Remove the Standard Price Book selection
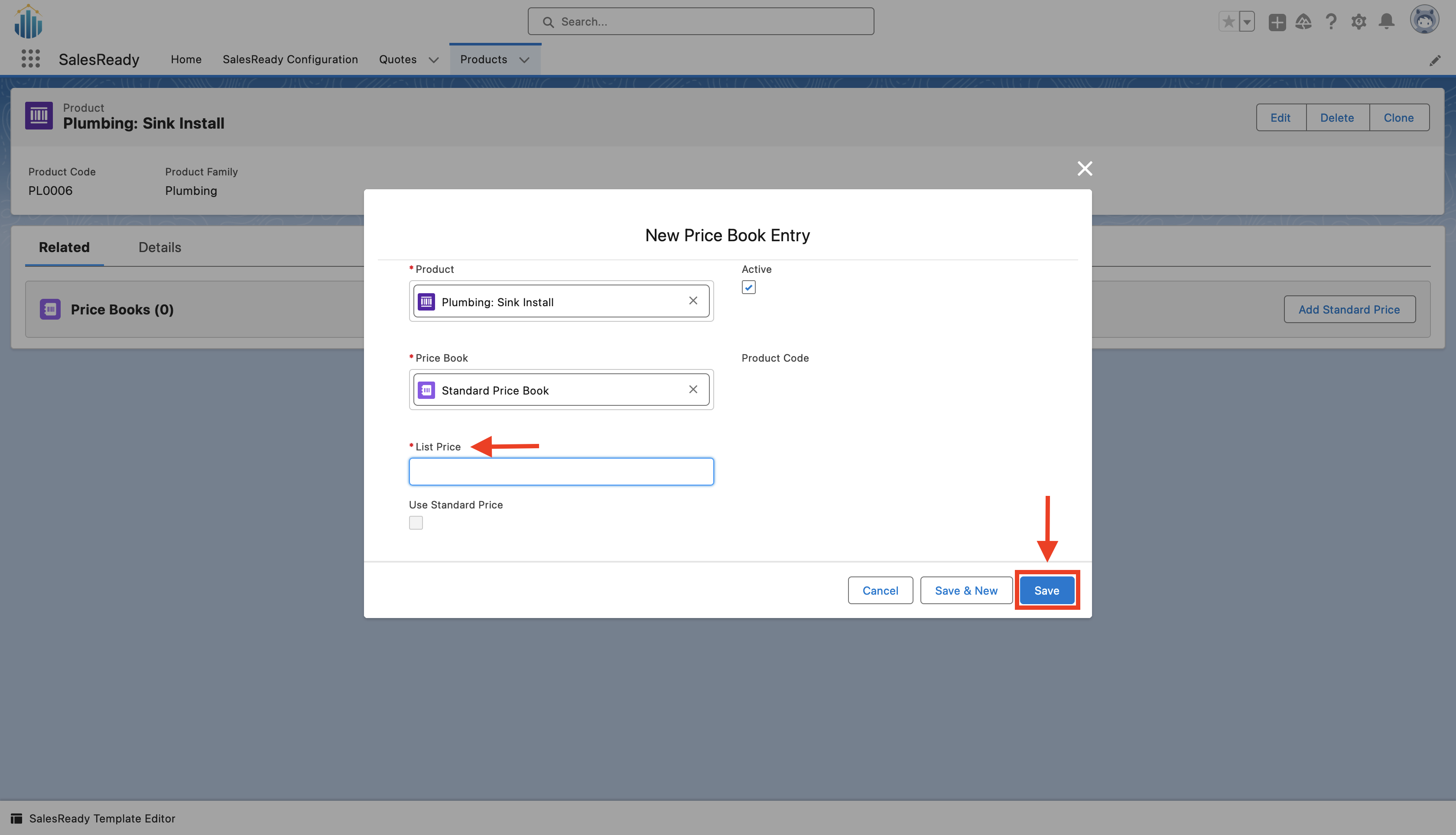 click(693, 389)
